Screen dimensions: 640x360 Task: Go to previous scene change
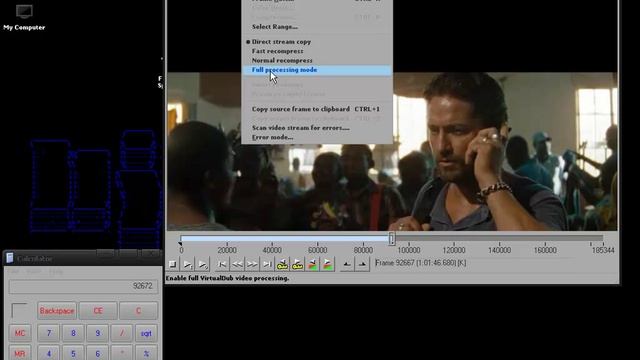click(x=313, y=264)
